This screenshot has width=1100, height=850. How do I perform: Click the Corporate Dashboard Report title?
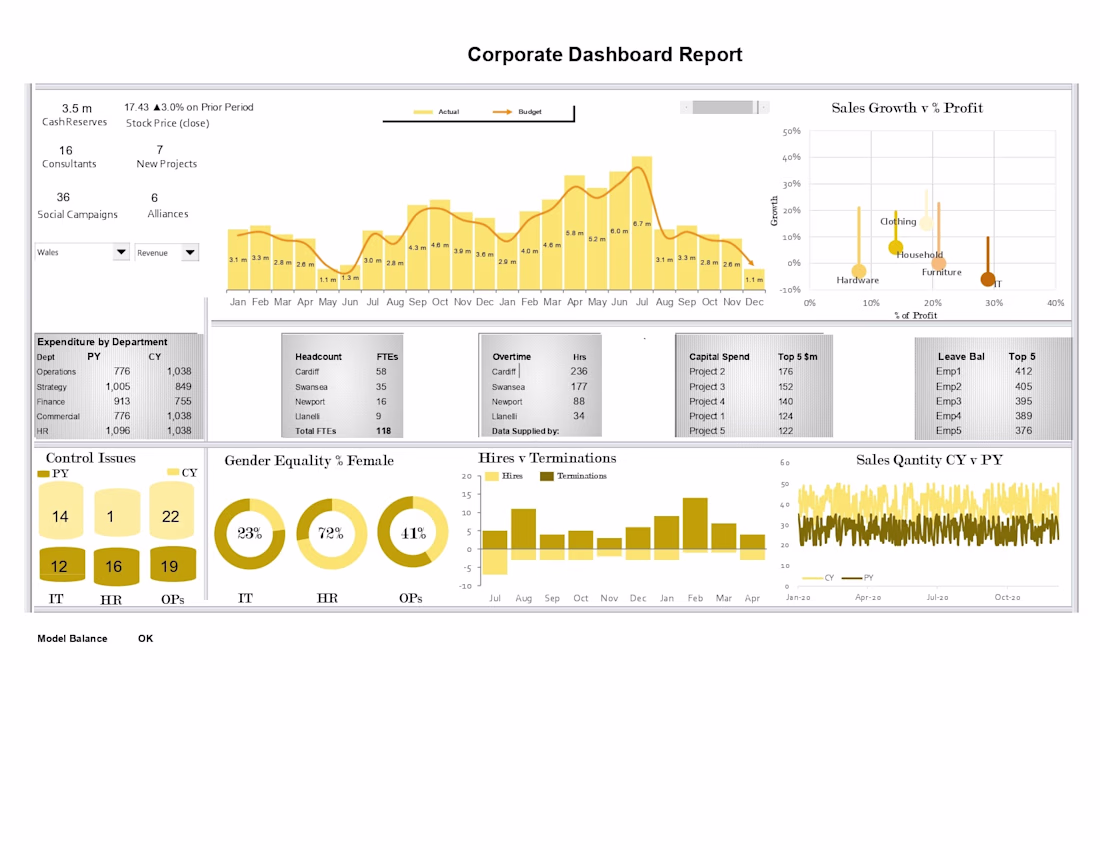click(605, 55)
